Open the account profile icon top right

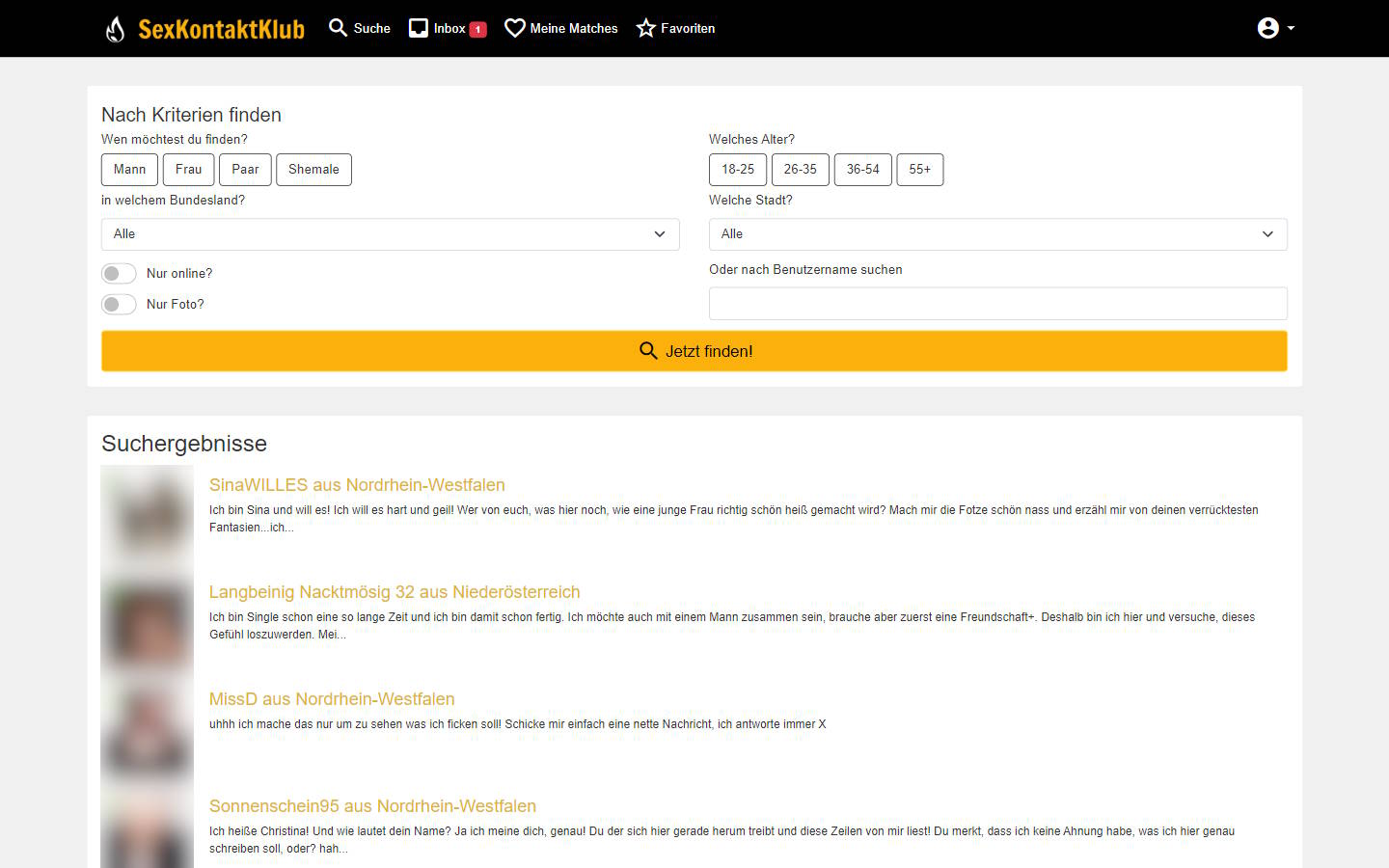[x=1266, y=28]
